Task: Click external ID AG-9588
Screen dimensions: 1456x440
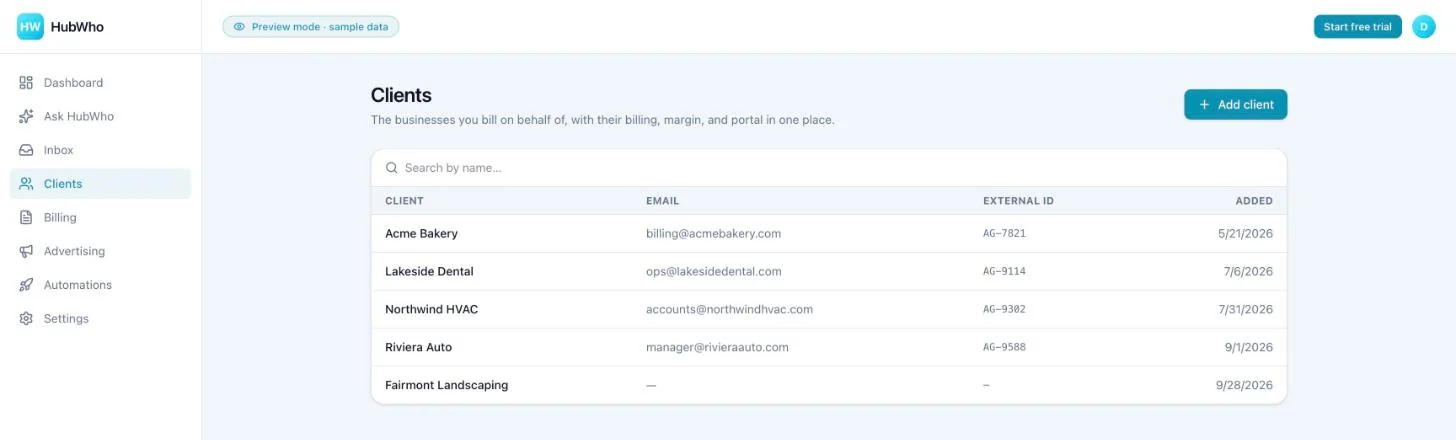Action: click(1004, 347)
